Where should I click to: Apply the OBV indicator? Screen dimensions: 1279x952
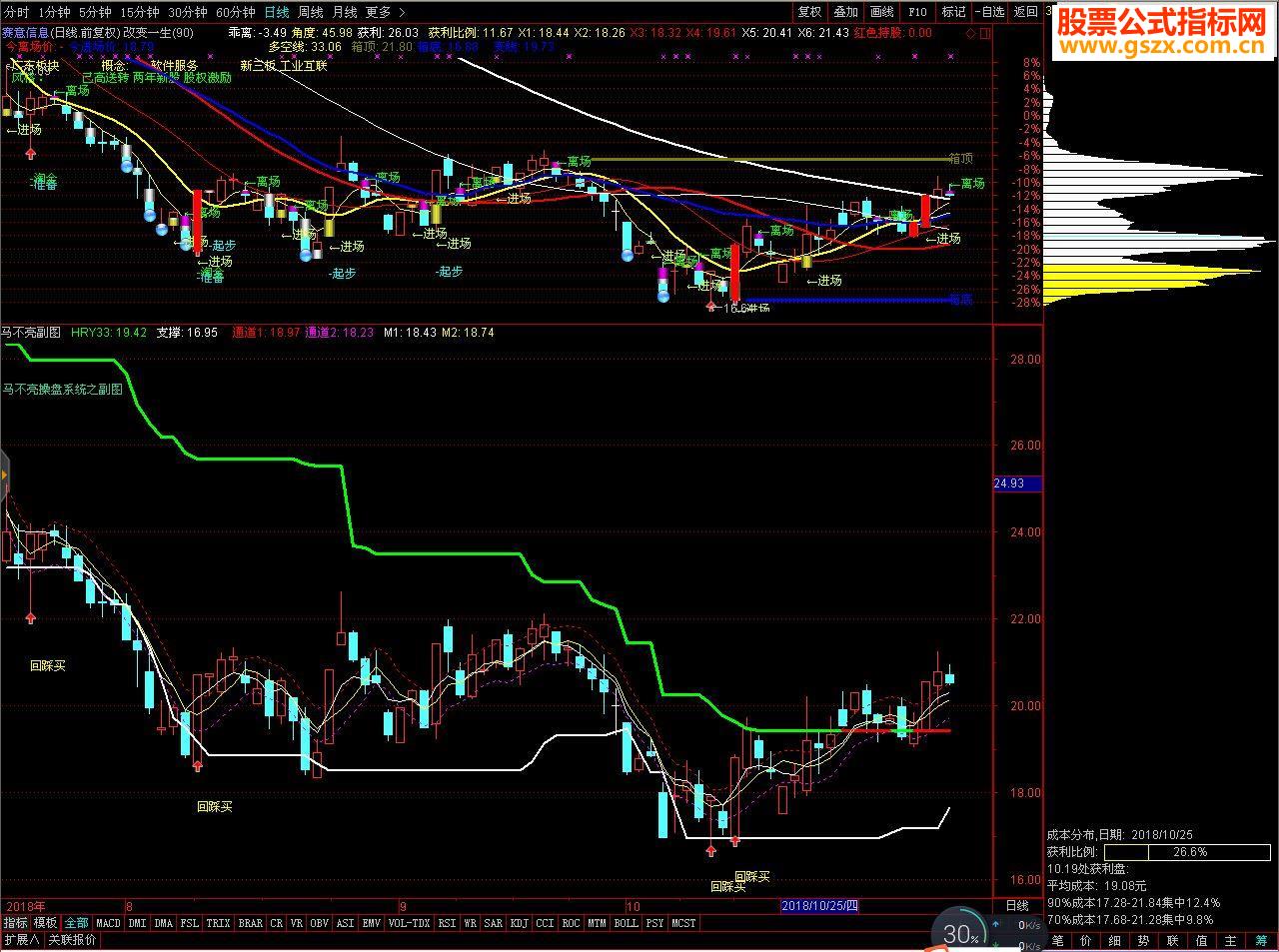[x=320, y=923]
